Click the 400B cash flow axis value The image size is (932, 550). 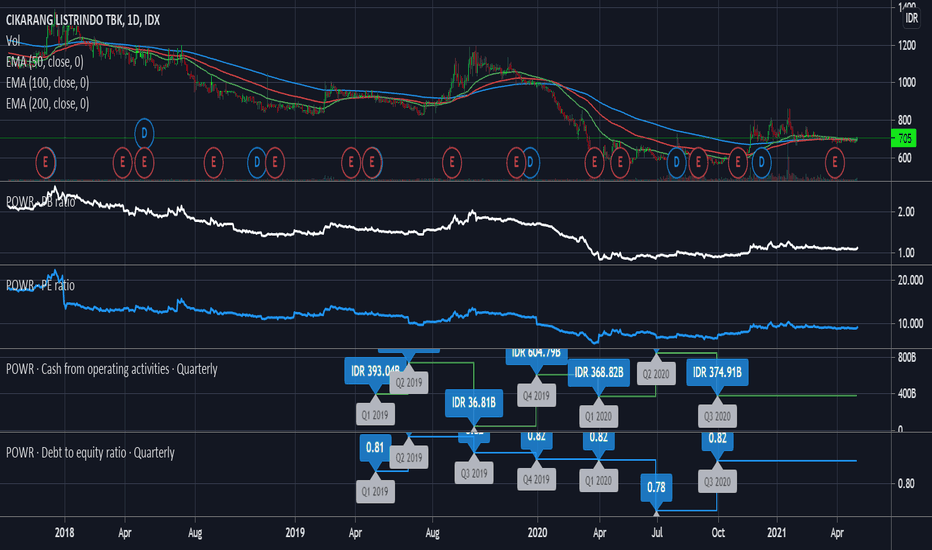click(906, 394)
